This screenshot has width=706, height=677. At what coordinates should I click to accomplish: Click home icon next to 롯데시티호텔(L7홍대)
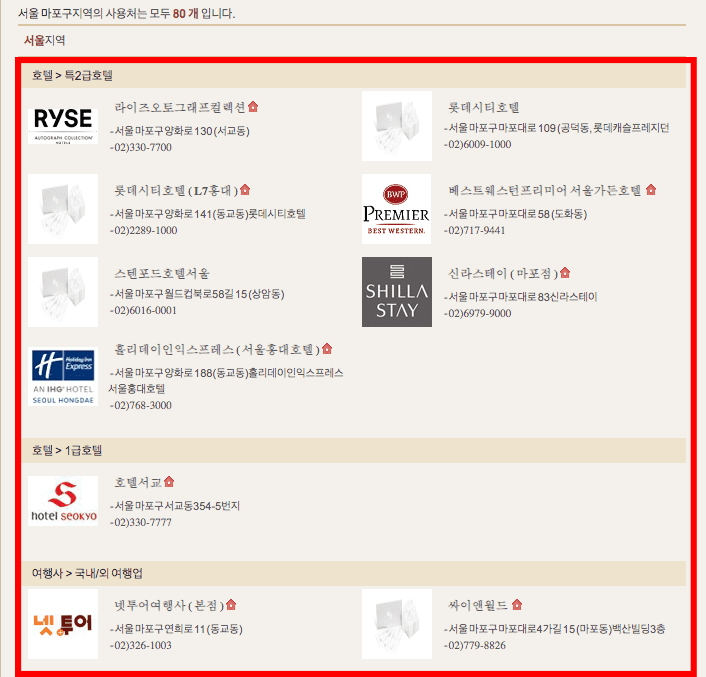[245, 190]
